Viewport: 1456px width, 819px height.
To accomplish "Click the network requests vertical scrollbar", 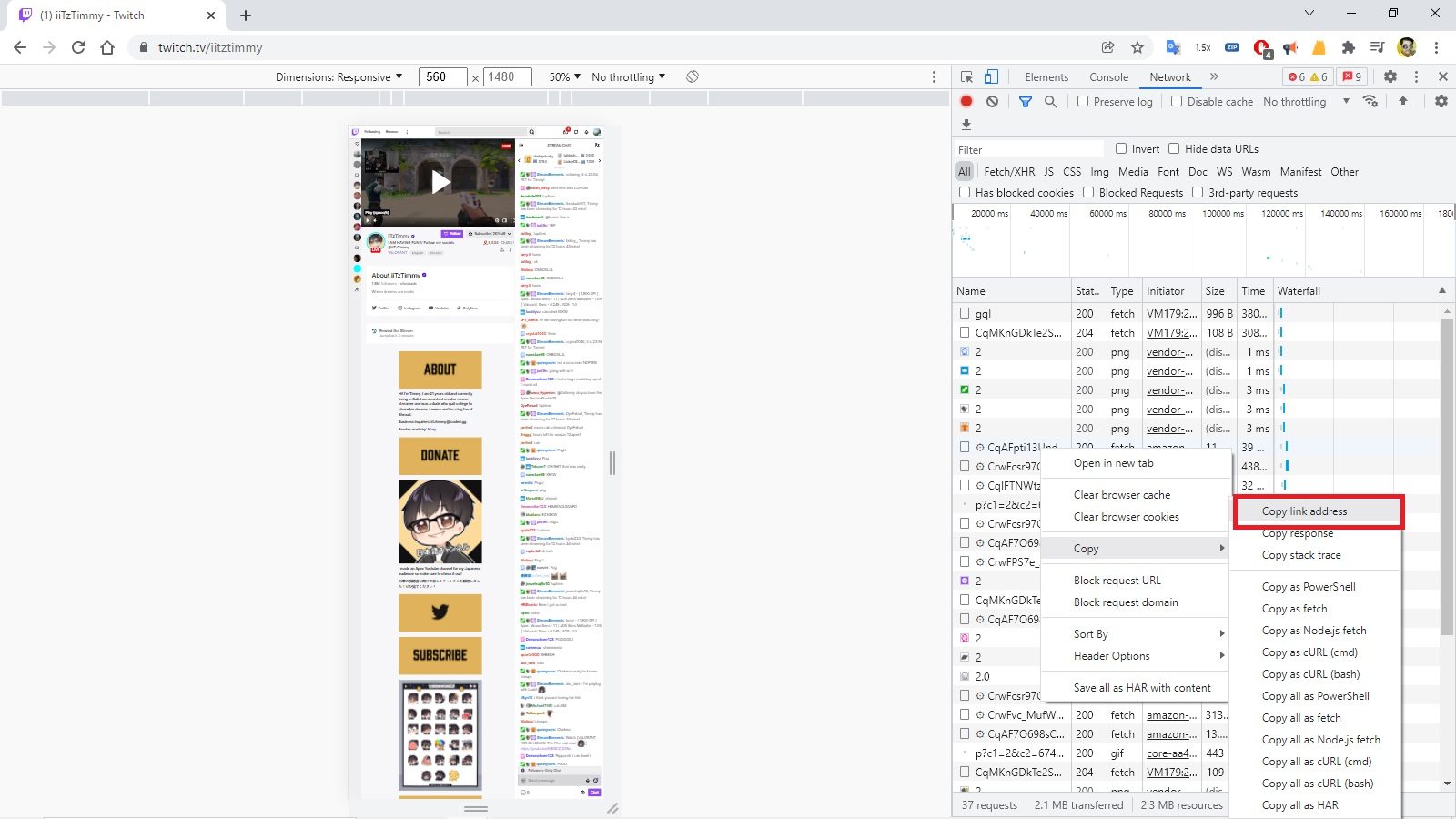I will pyautogui.click(x=1447, y=477).
